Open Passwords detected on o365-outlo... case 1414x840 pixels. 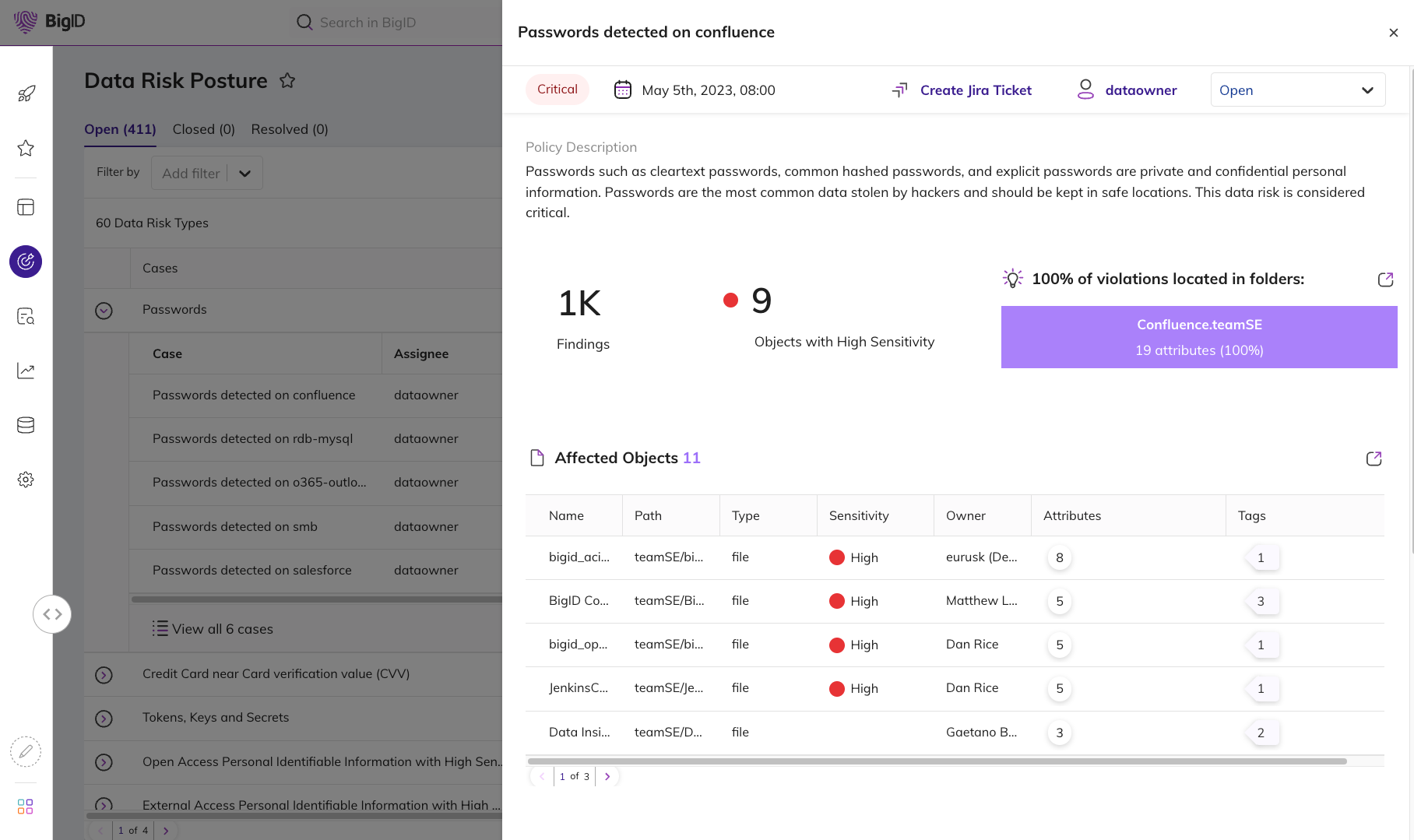259,482
